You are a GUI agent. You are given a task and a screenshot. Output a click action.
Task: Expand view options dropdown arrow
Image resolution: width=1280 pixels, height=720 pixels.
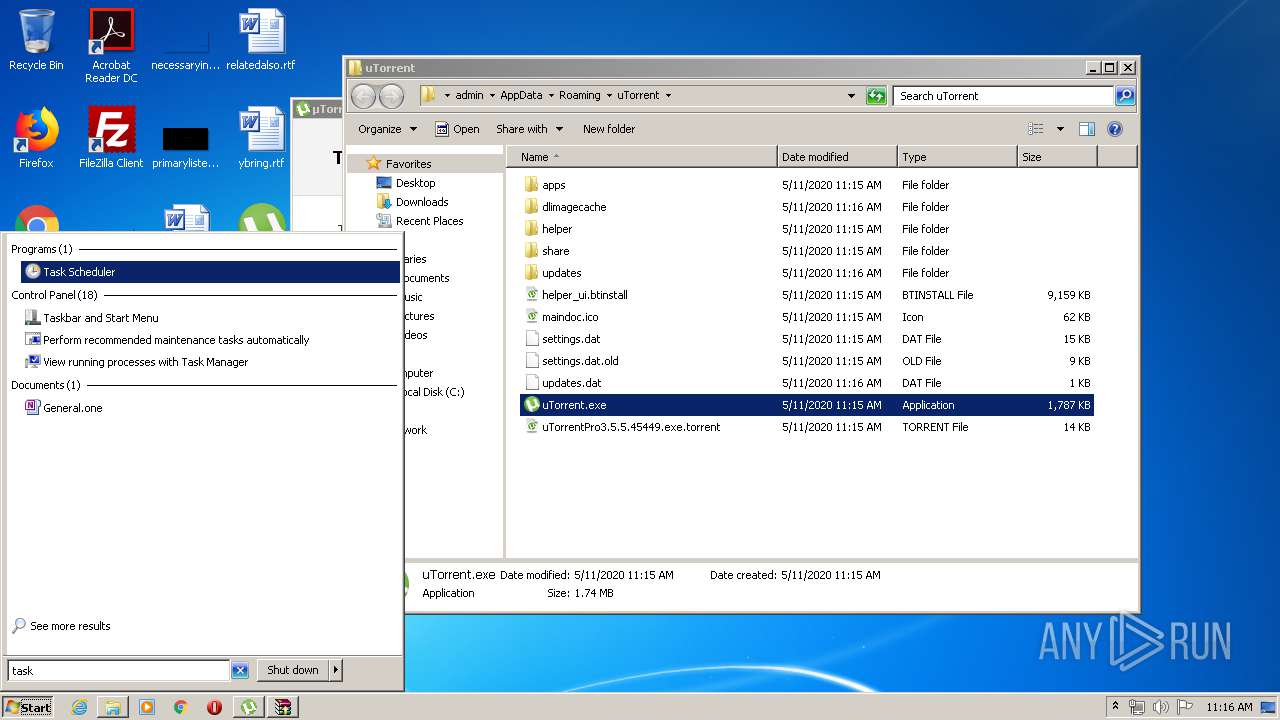(1060, 129)
